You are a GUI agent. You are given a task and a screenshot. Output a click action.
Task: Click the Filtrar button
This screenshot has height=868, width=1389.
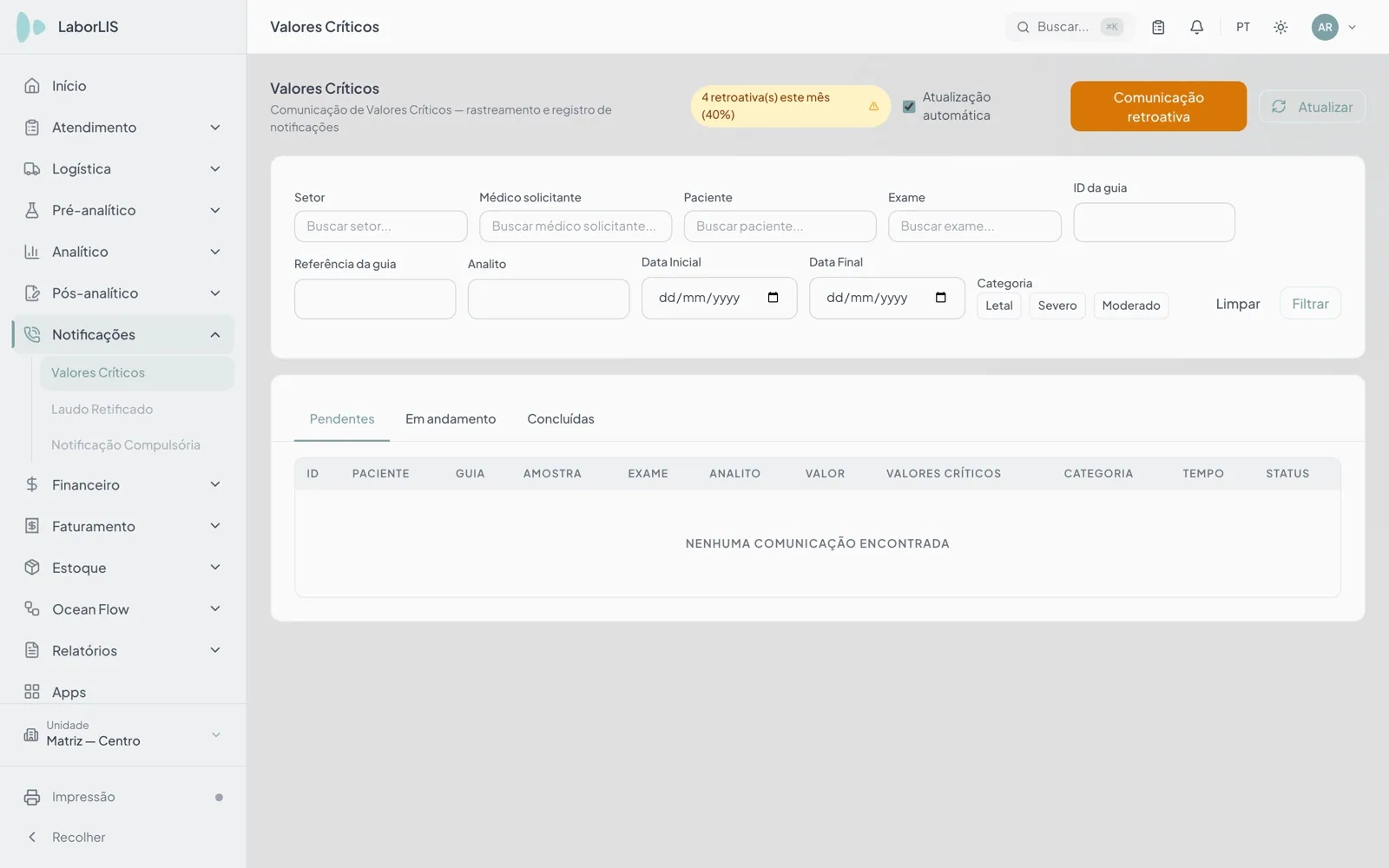1310,304
